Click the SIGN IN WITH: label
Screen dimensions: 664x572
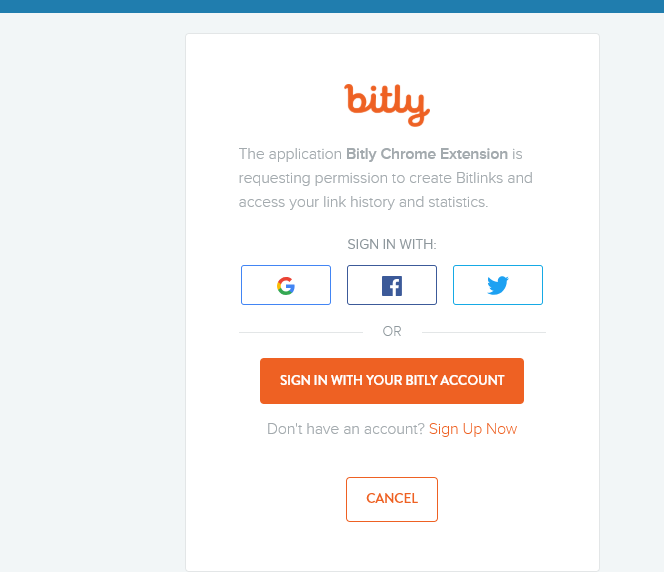pyautogui.click(x=392, y=244)
